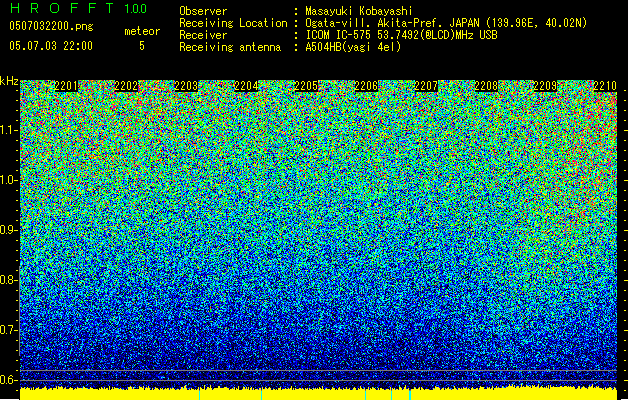Click the 1.1 frequency axis label
This screenshot has height=400, width=629.
click(x=8, y=130)
